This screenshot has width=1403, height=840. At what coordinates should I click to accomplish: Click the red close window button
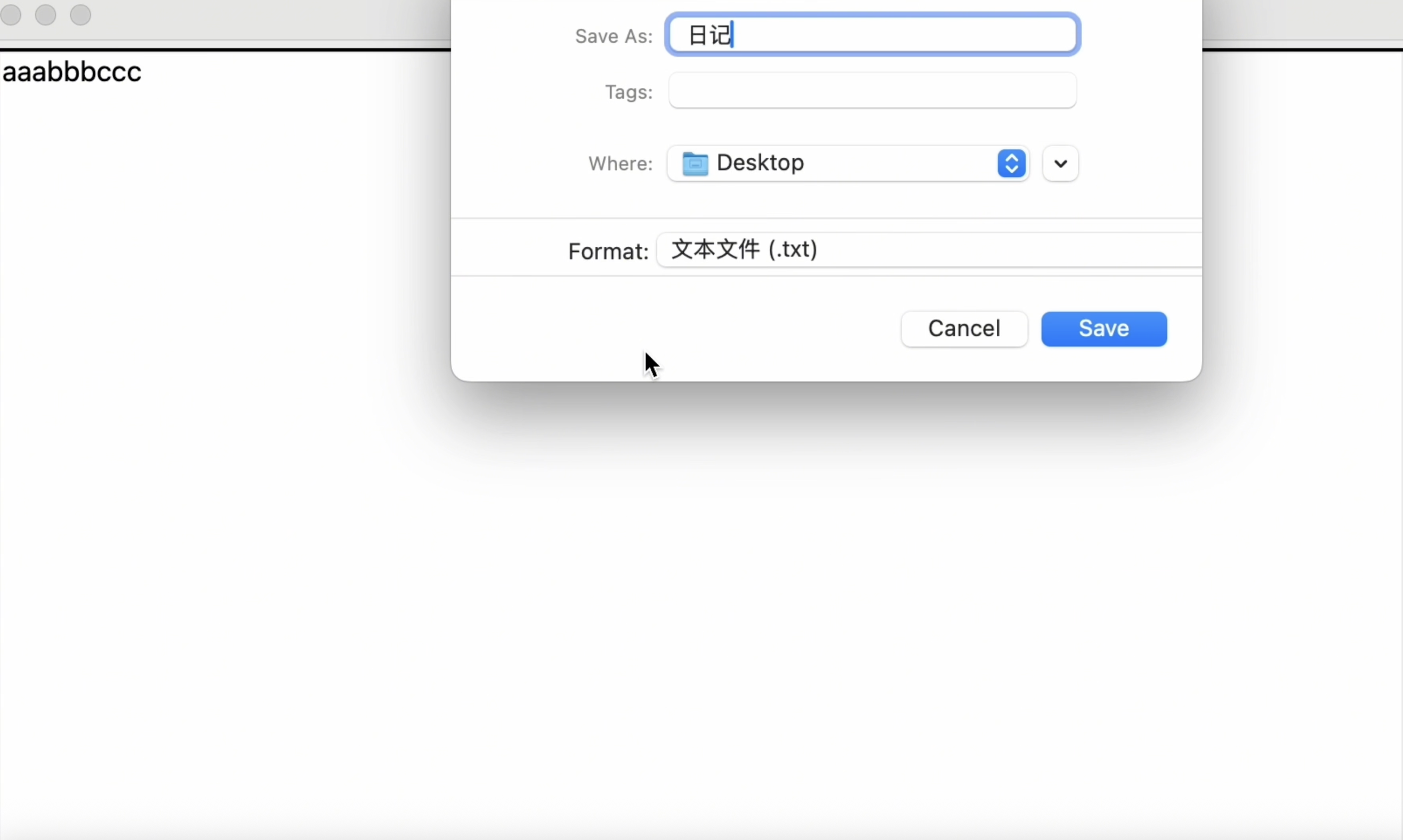11,15
